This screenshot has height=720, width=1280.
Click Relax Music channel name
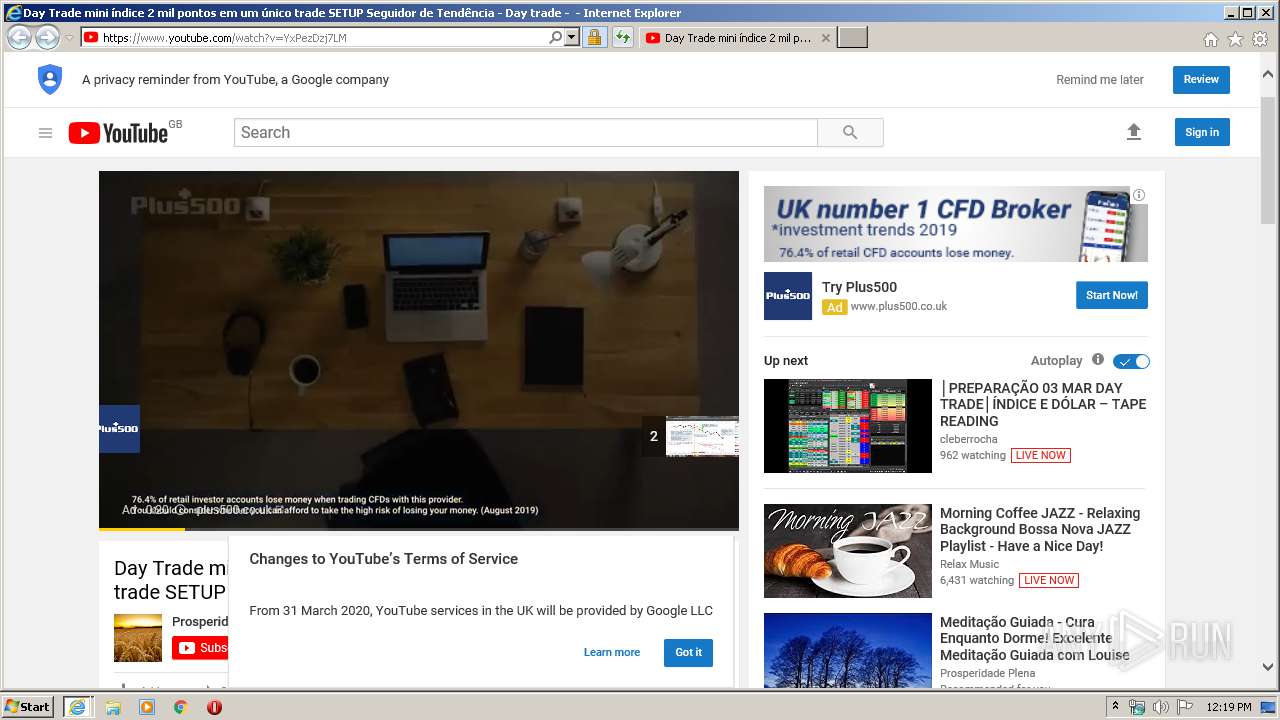(969, 564)
